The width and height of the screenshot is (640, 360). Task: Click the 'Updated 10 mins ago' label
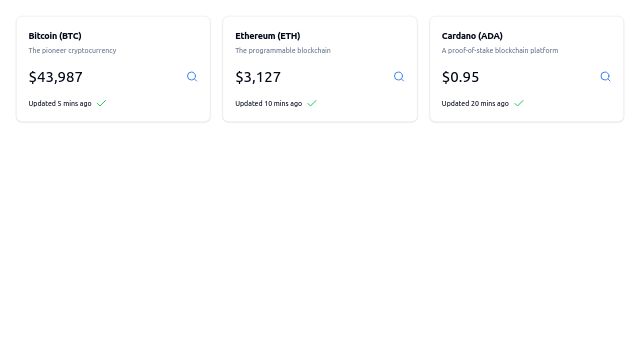pyautogui.click(x=269, y=104)
